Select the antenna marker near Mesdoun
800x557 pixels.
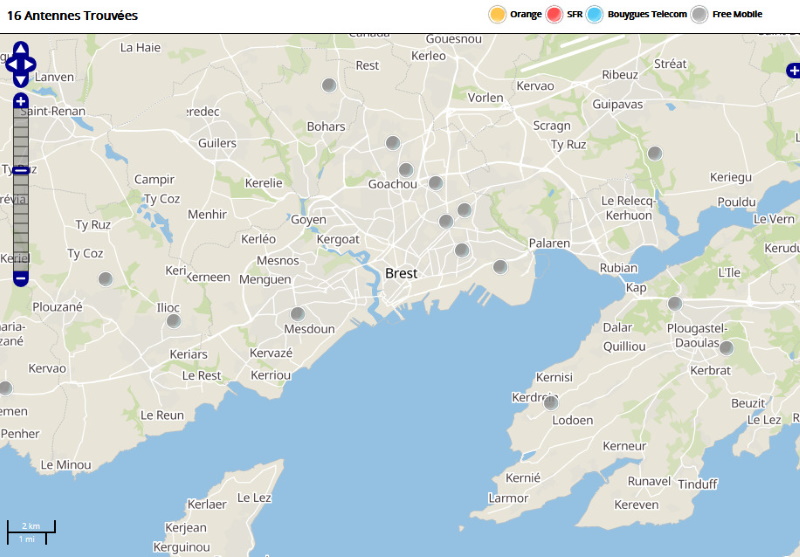pyautogui.click(x=297, y=314)
